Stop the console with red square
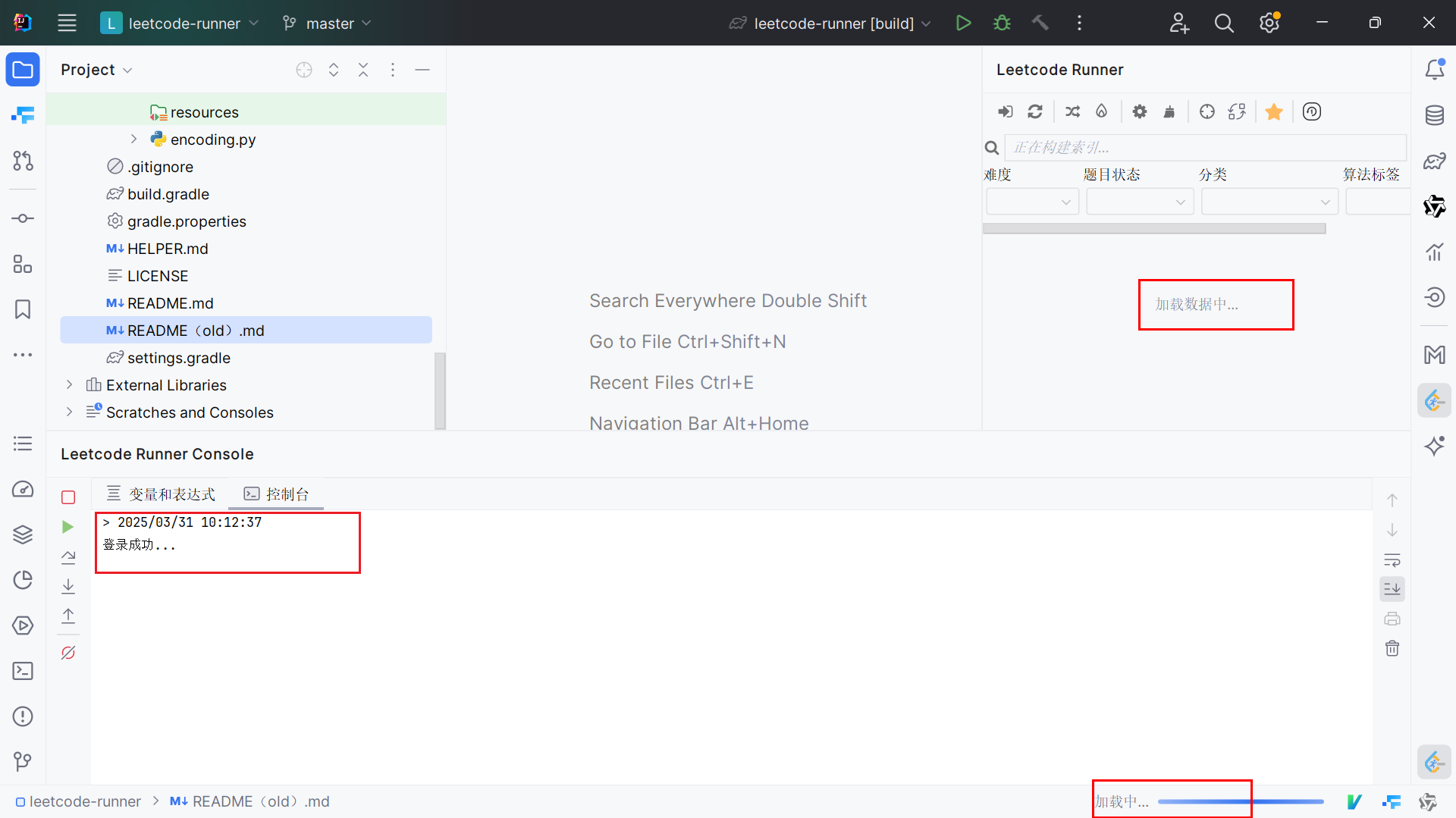The image size is (1456, 818). [68, 497]
